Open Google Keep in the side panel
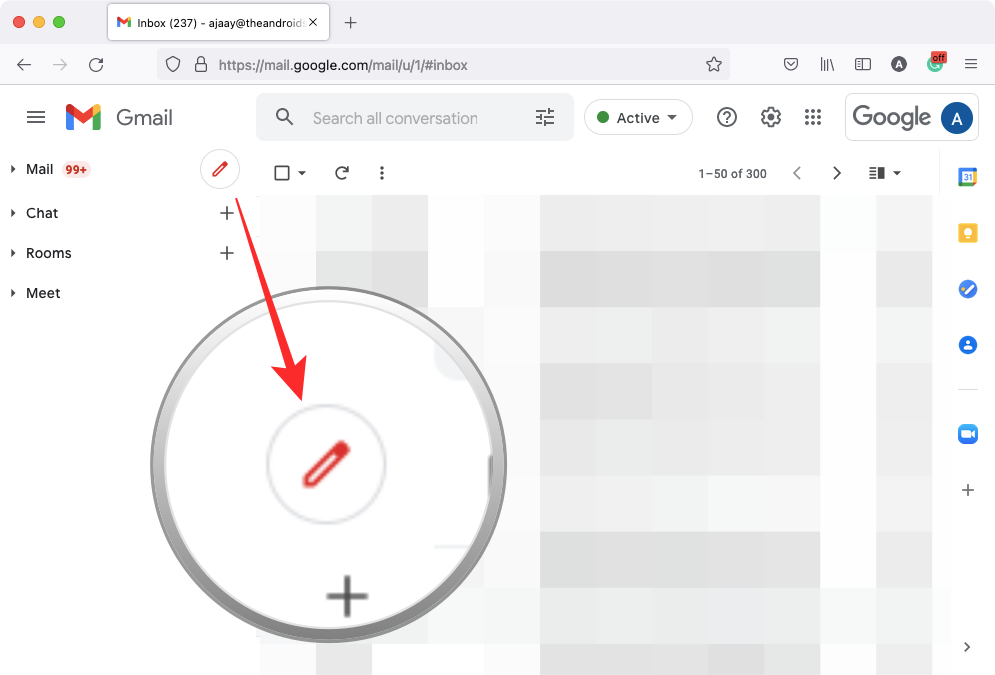Image resolution: width=995 pixels, height=675 pixels. click(x=967, y=232)
